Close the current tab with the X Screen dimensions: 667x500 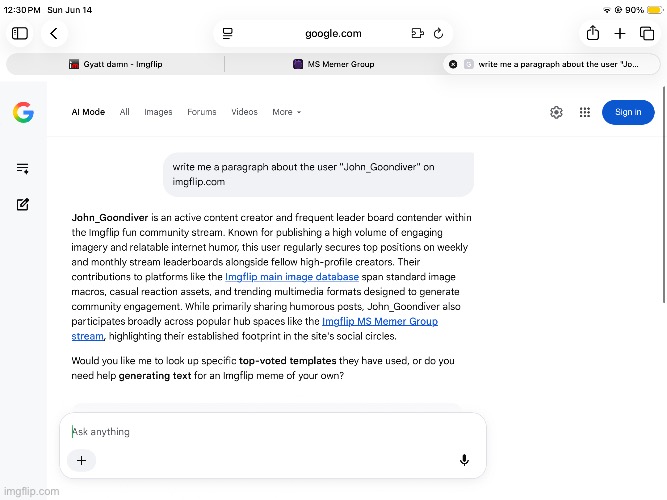pyautogui.click(x=453, y=64)
